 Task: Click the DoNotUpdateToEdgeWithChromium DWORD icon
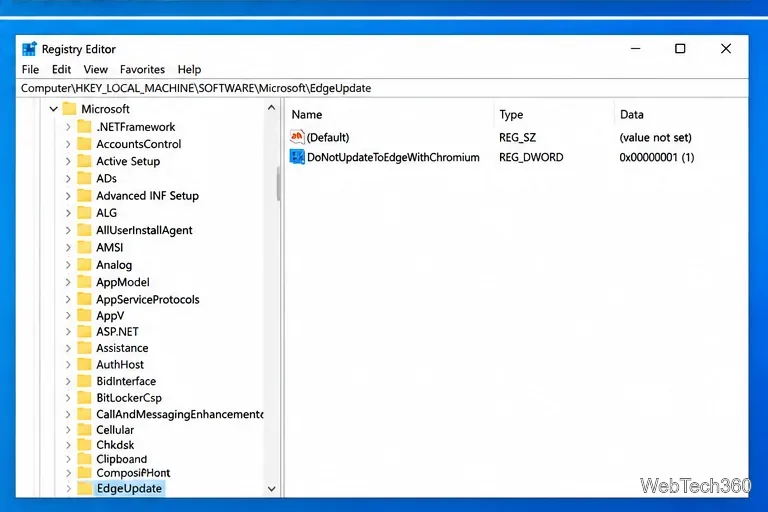point(297,157)
